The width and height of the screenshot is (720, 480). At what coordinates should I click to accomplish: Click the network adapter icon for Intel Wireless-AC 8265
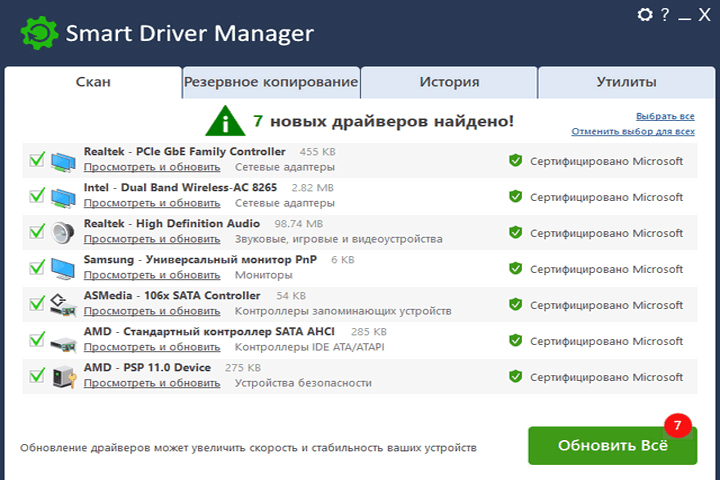(63, 198)
